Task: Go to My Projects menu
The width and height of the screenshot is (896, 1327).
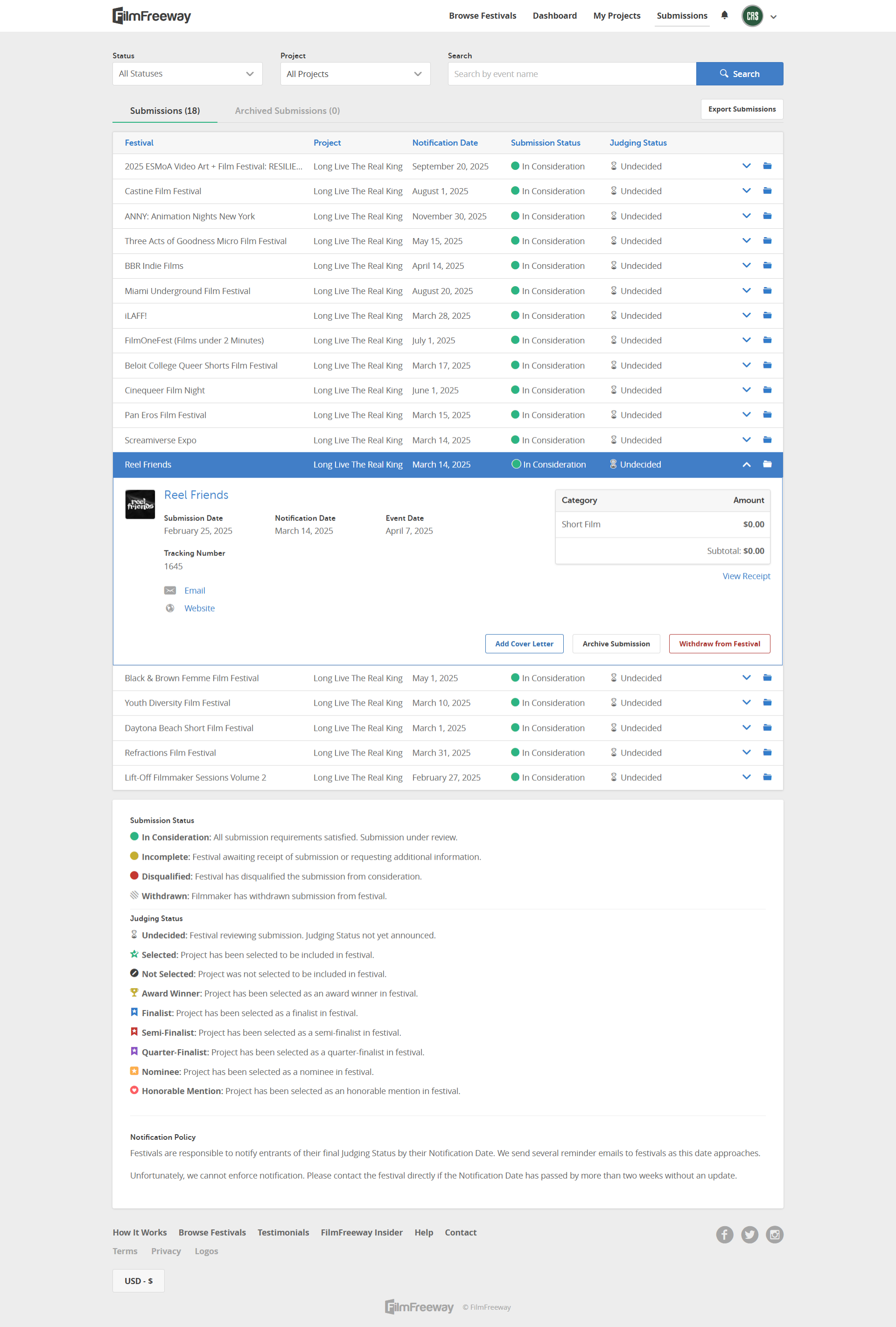Action: pos(616,16)
